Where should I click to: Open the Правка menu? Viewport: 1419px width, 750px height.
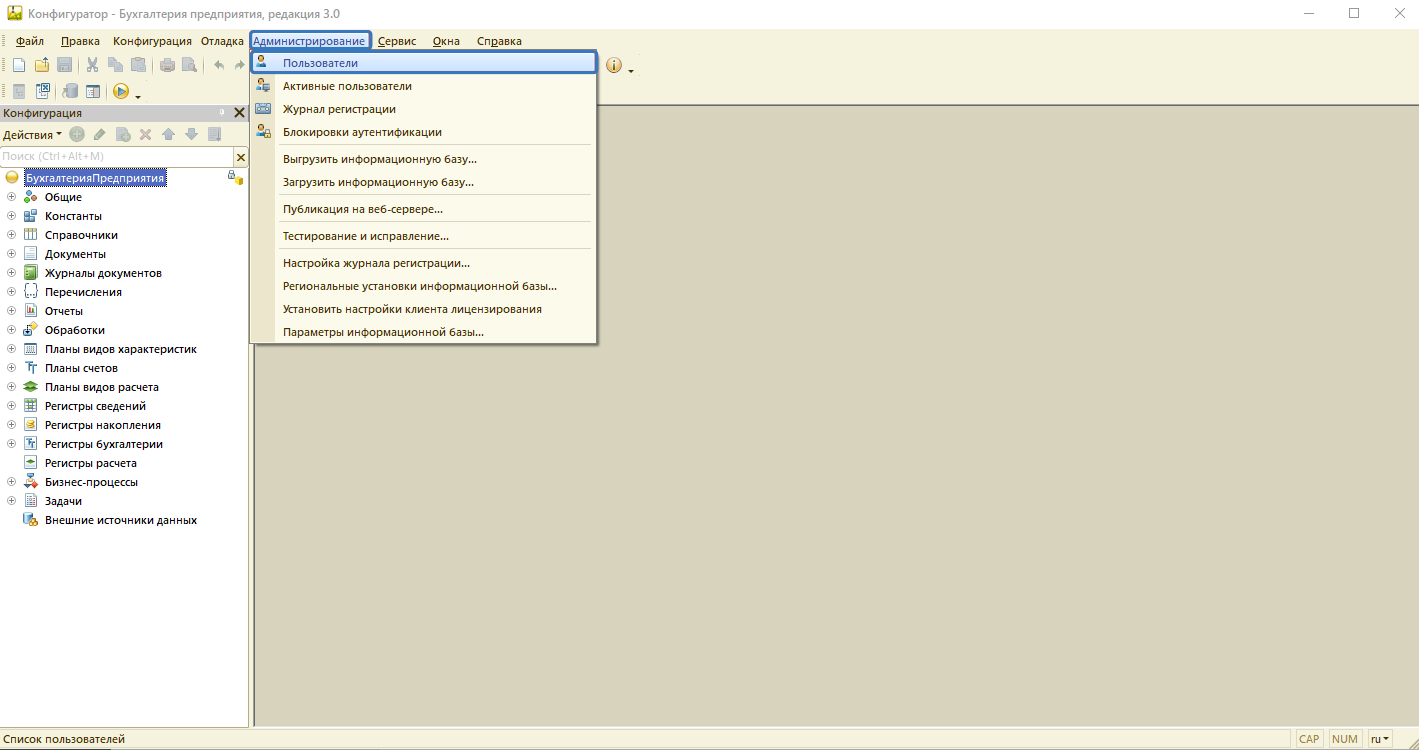(x=80, y=41)
